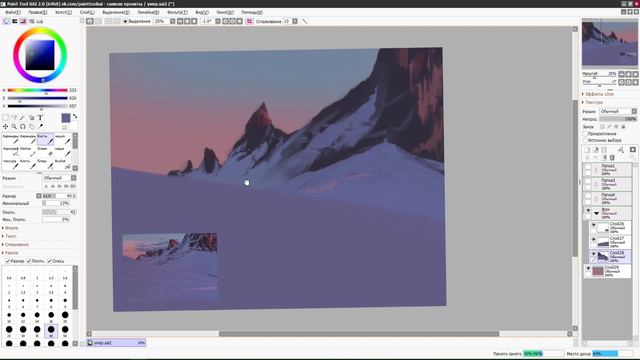Toggle the Смесь checkbox
Viewport: 640px width, 360px height.
[x=49, y=261]
